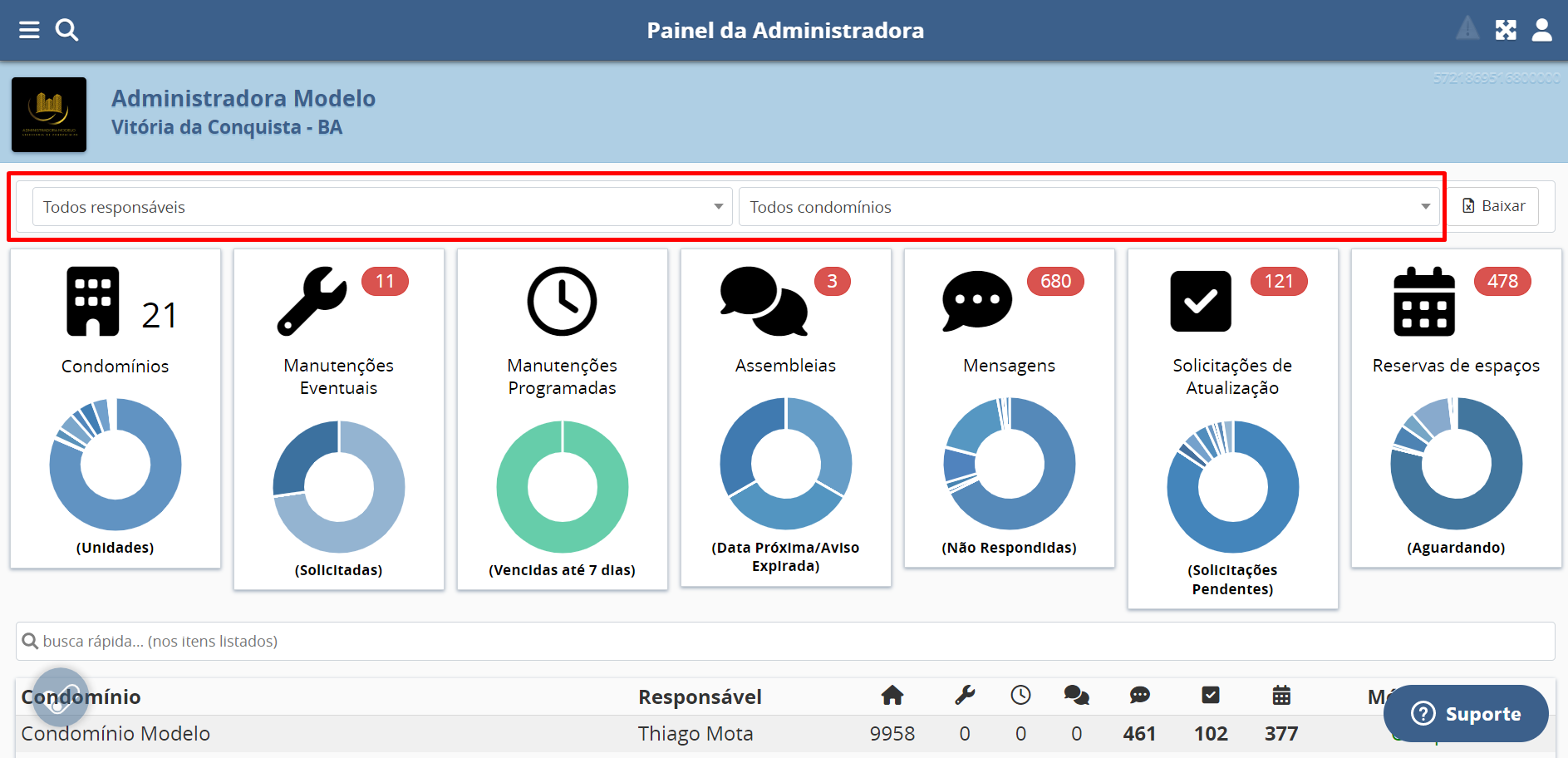Viewport: 1568px width, 758px height.
Task: Toggle fullscreen with the expand icon
Action: coord(1506,31)
